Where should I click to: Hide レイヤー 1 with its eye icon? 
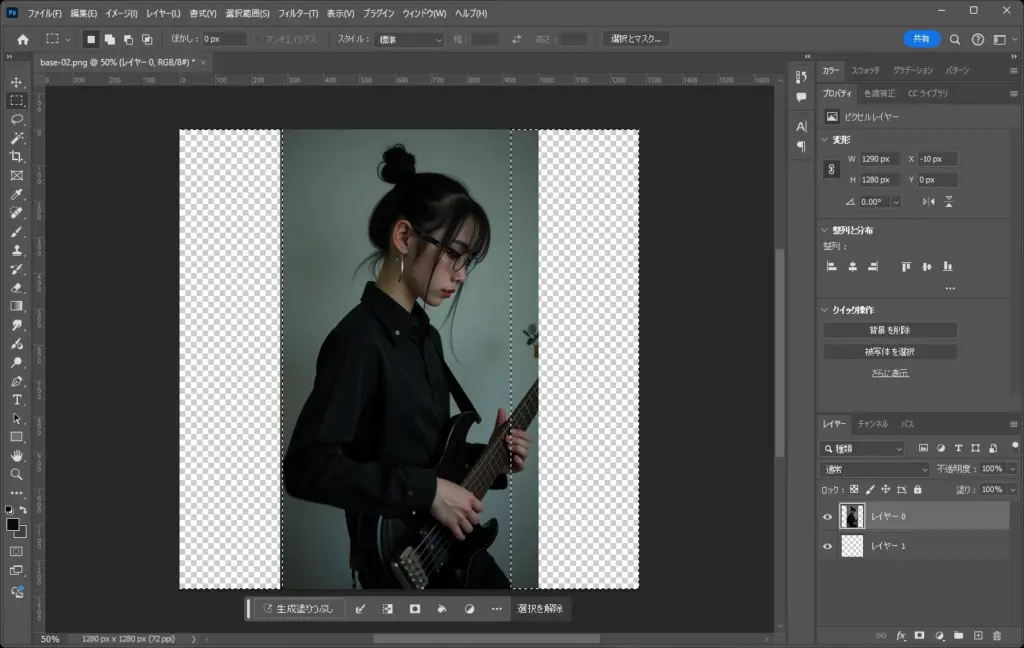point(827,546)
